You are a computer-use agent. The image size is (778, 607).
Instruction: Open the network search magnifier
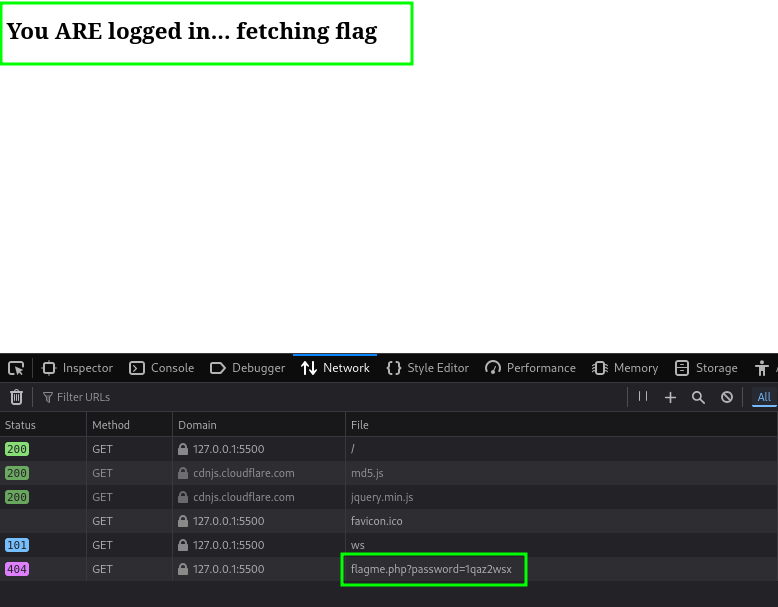pyautogui.click(x=699, y=397)
